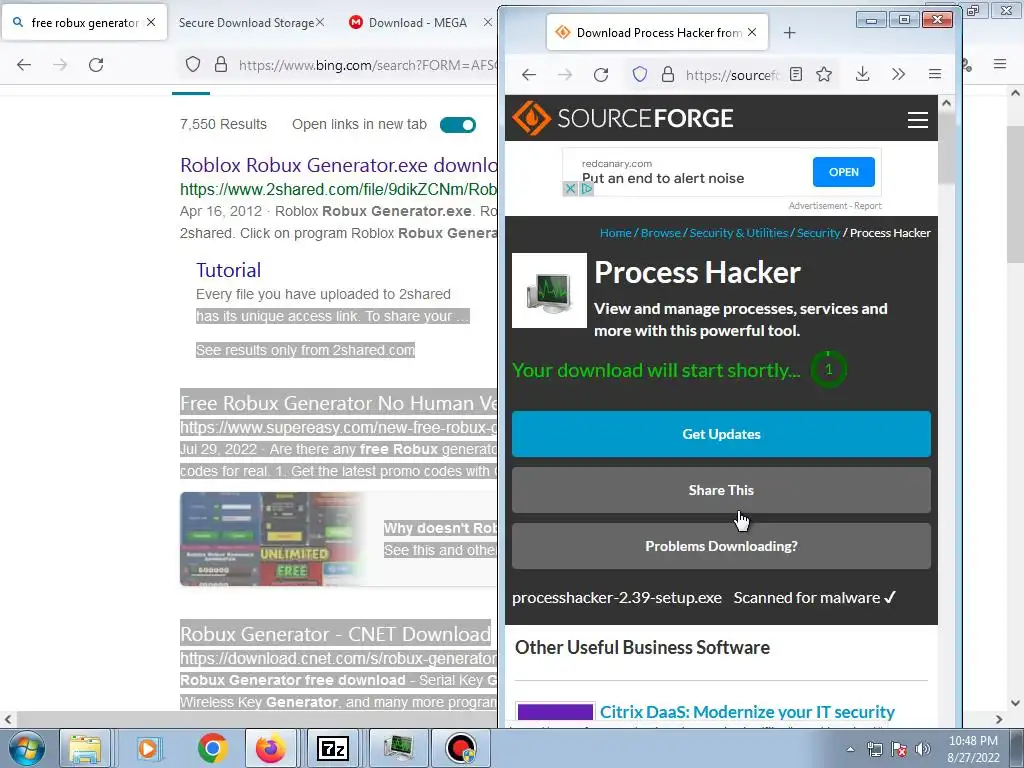Click the download countdown circle

[x=828, y=370]
